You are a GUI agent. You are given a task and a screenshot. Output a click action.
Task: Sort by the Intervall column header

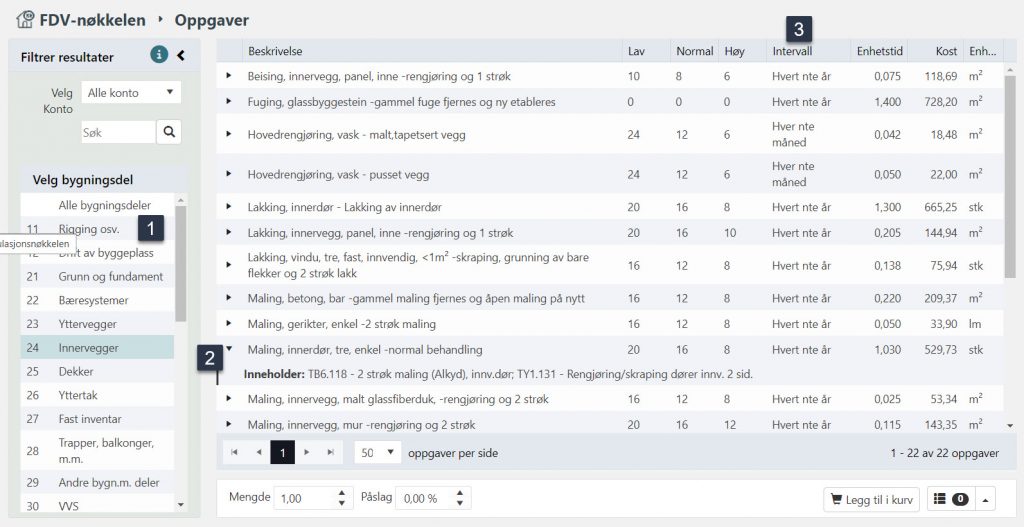click(792, 51)
